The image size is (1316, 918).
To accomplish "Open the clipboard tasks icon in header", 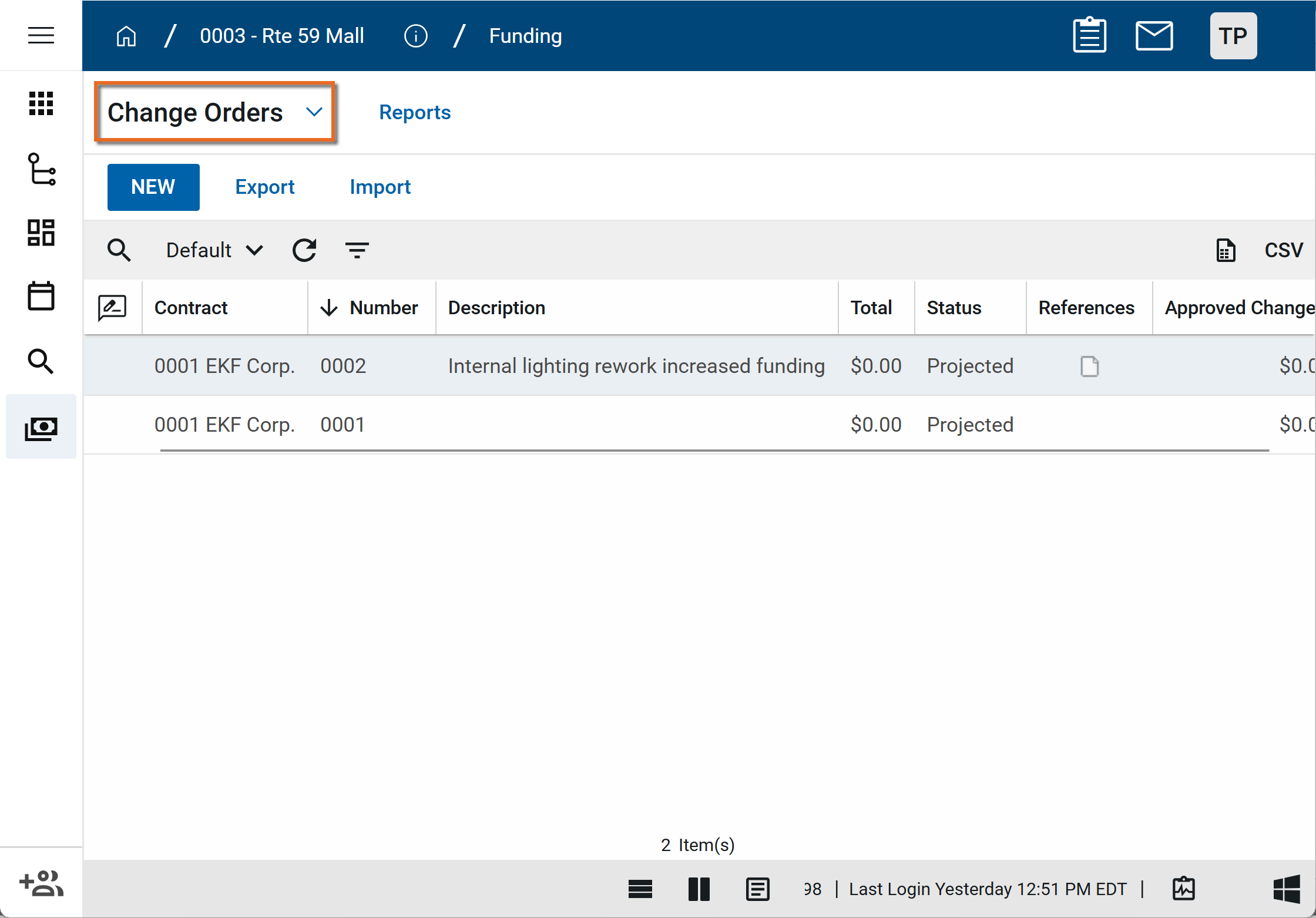I will point(1089,35).
